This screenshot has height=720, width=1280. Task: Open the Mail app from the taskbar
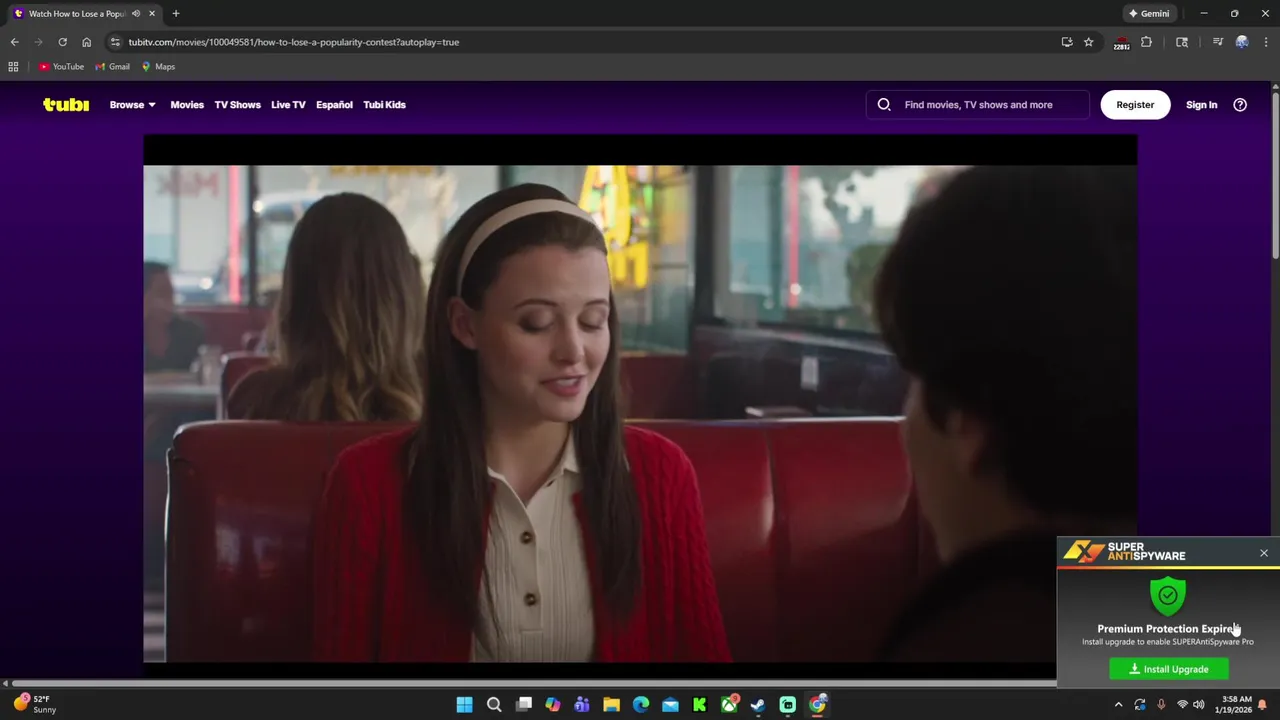pos(670,705)
